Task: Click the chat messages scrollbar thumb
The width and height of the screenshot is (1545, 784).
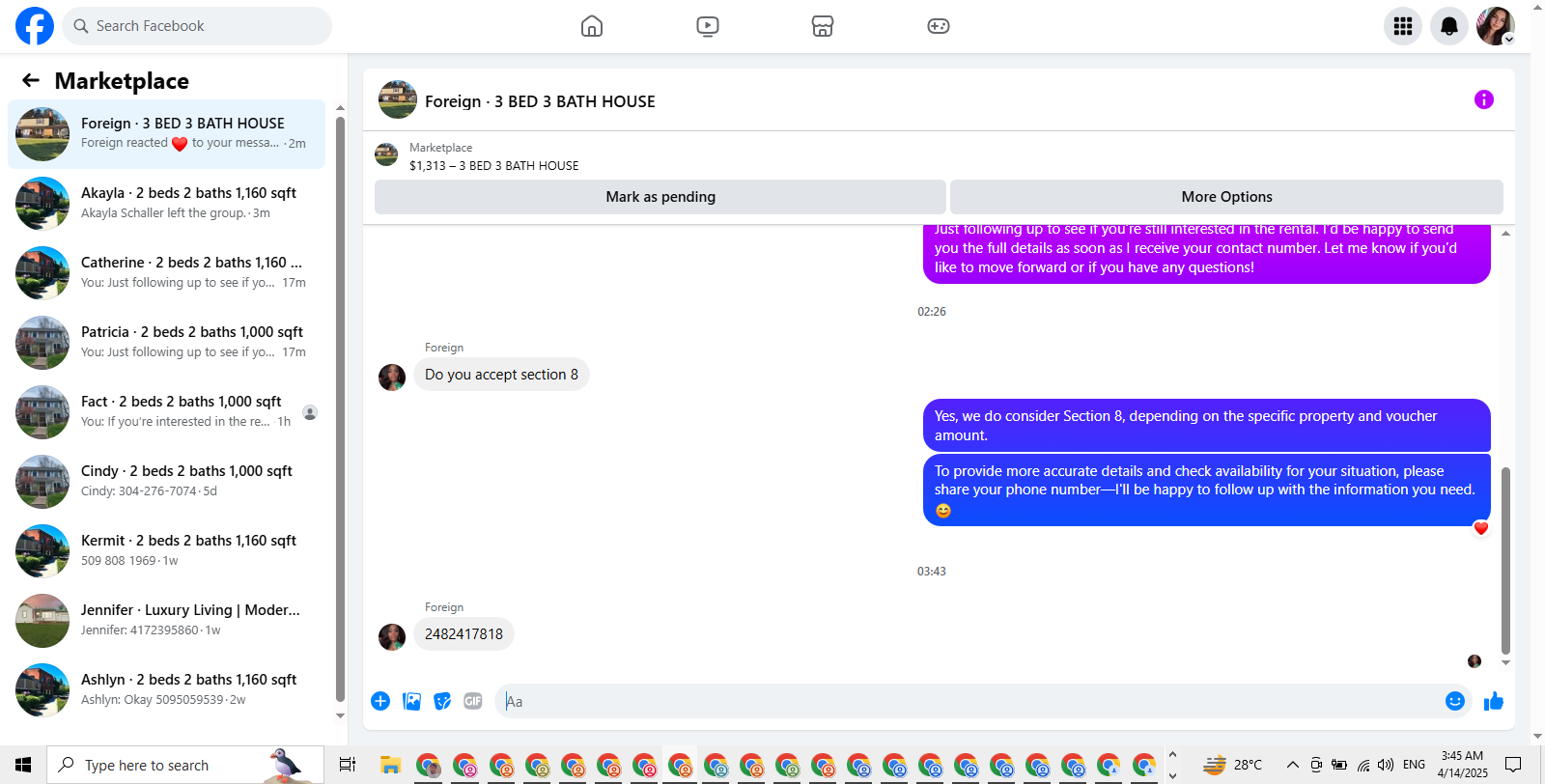Action: 1505,560
